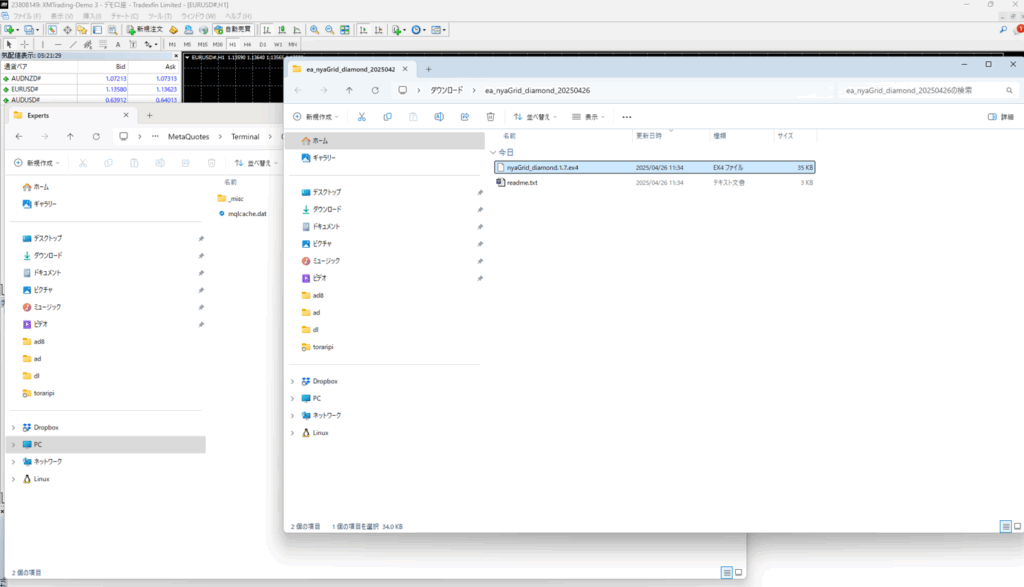Click the copy icon in front Explorer
The width and height of the screenshot is (1024, 587).
387,117
